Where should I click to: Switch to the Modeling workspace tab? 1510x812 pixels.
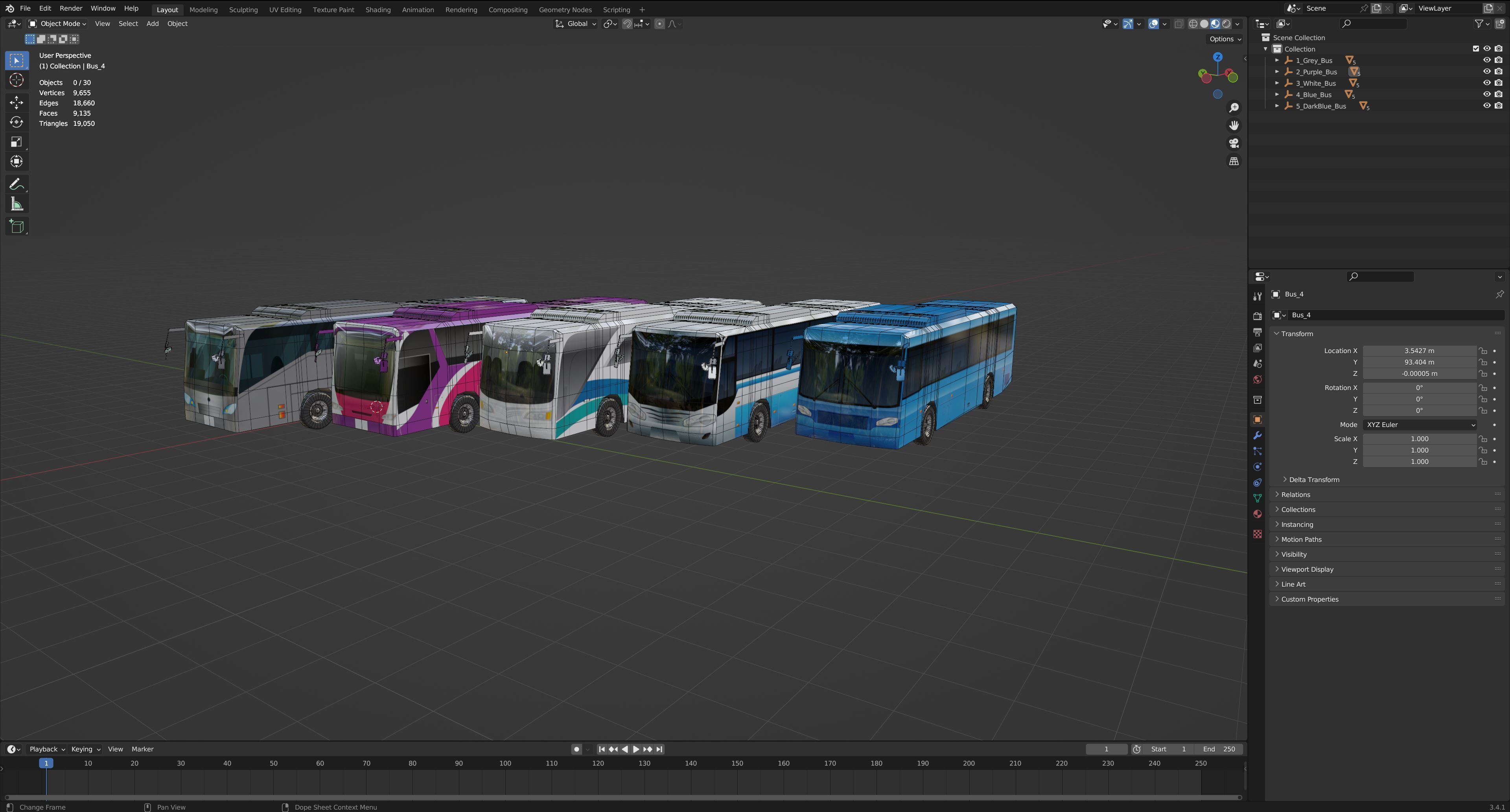[x=203, y=10]
